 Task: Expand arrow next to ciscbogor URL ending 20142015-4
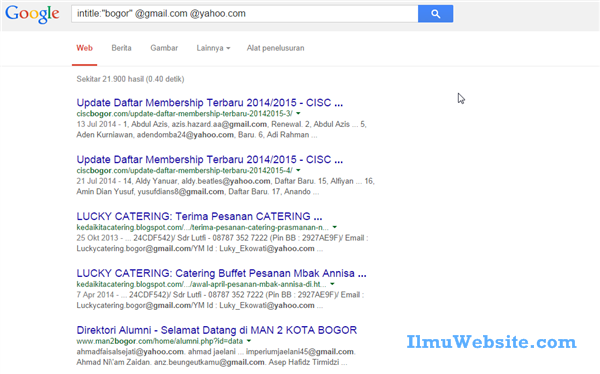pyautogui.click(x=298, y=170)
